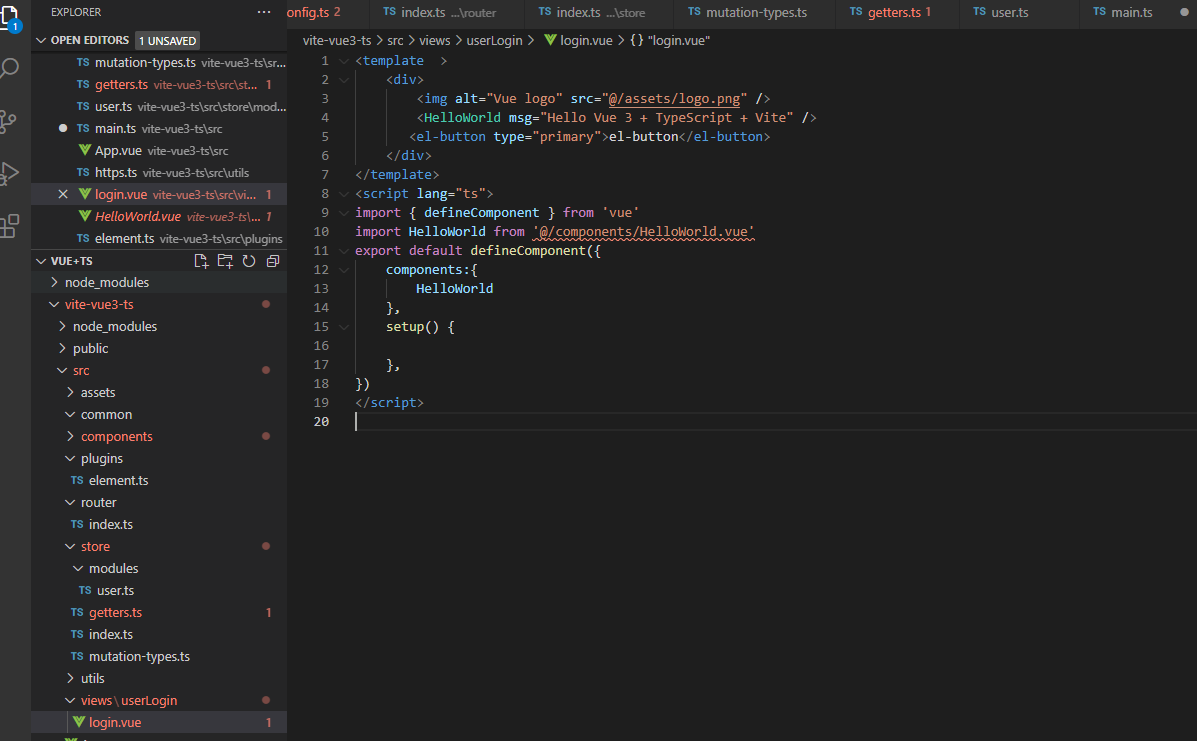Close login.vue in Open Editors
This screenshot has width=1197, height=741.
point(63,194)
